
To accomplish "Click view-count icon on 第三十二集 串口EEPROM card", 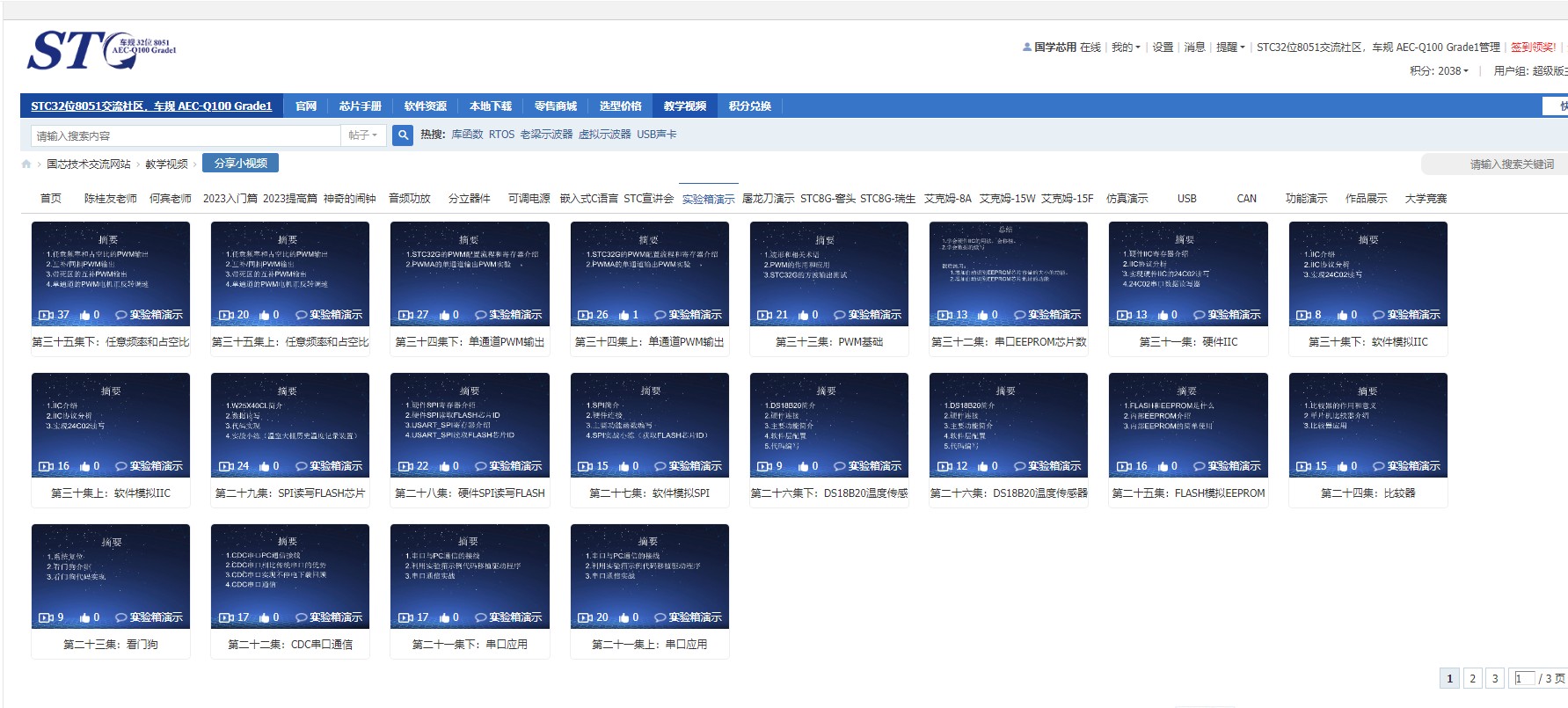I will [x=944, y=315].
